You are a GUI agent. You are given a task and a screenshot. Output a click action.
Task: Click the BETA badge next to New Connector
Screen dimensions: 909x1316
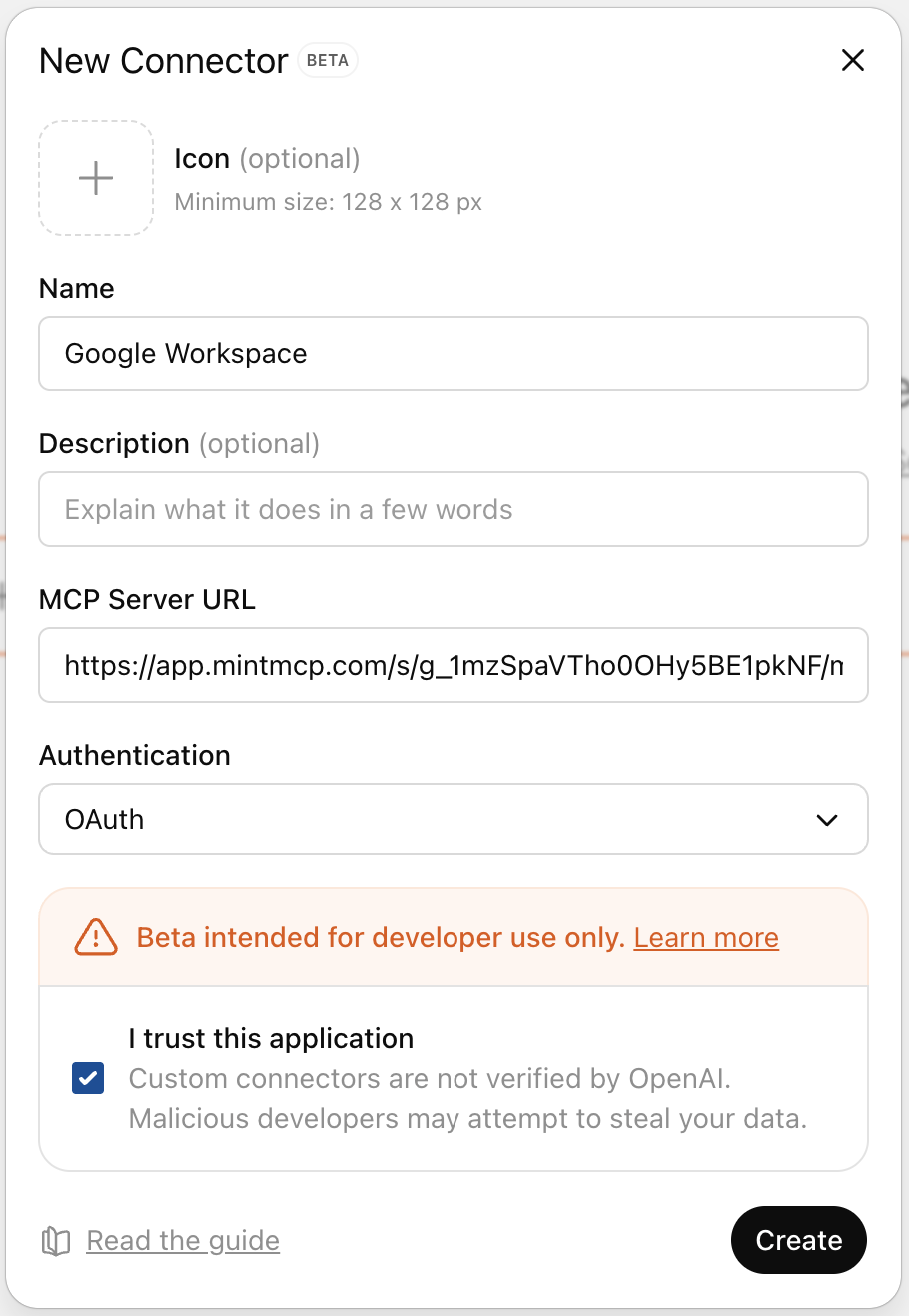click(x=328, y=60)
